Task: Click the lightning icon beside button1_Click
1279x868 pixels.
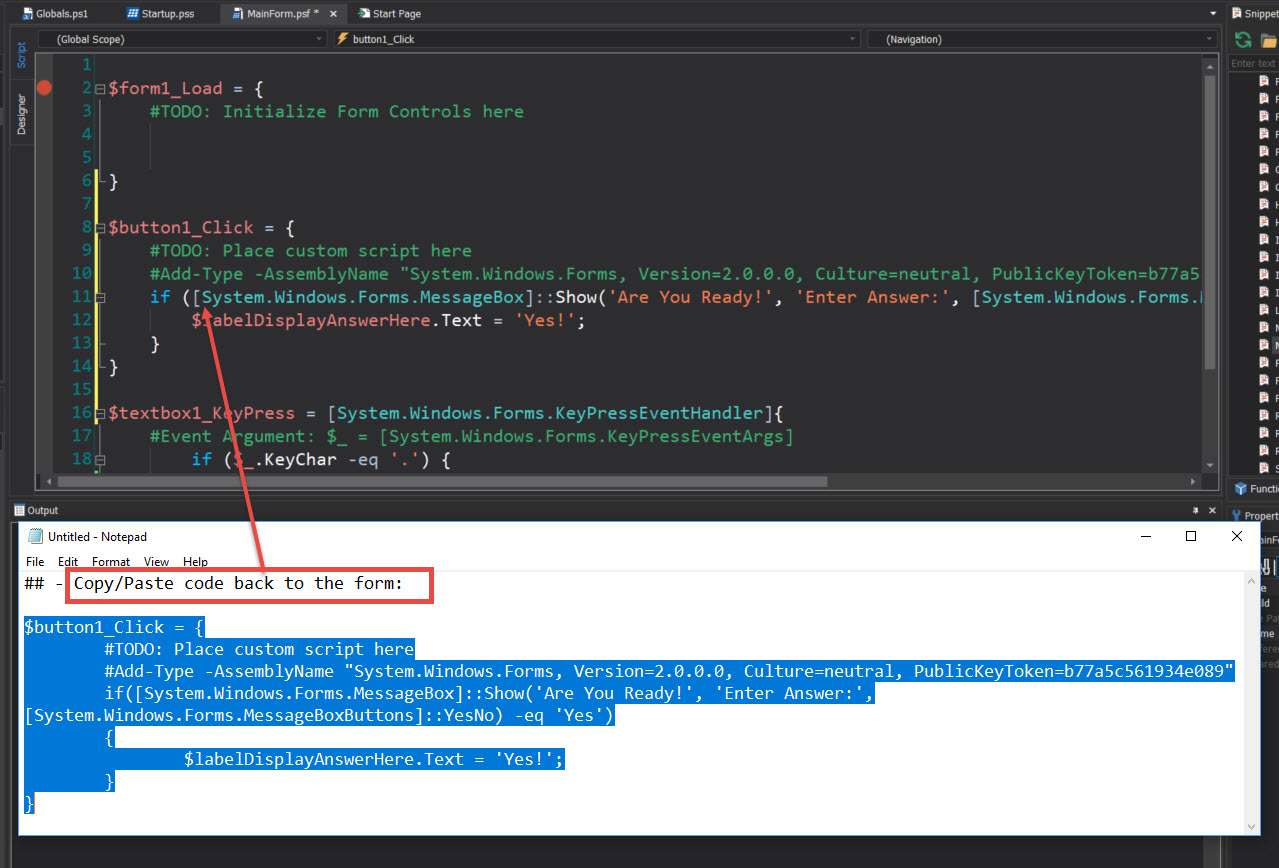Action: [343, 39]
